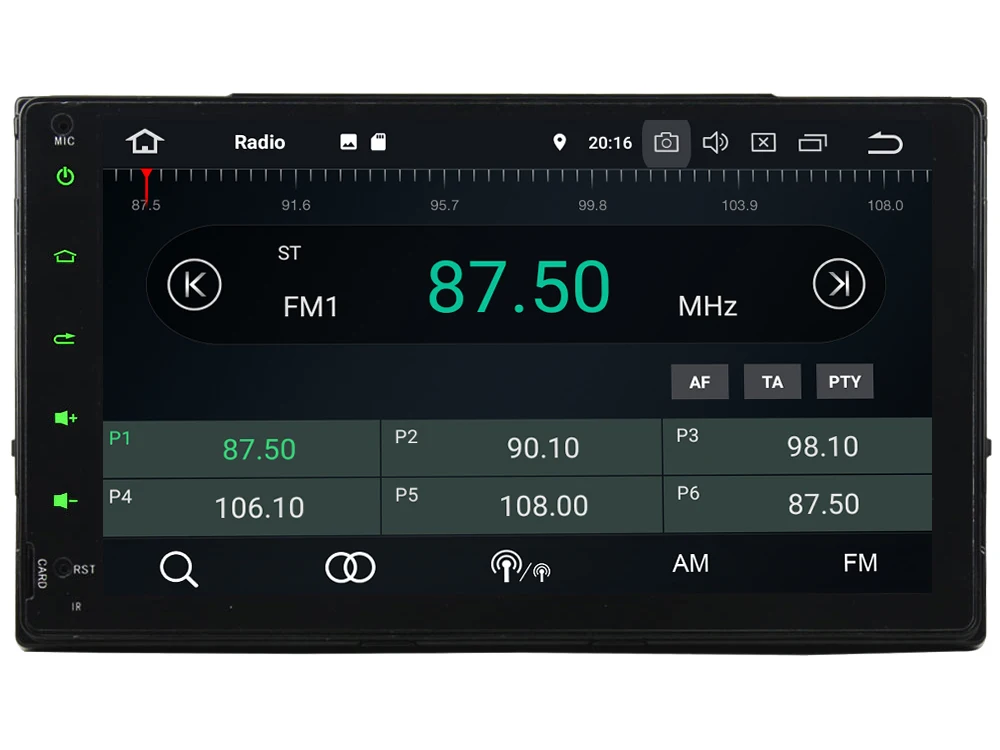
Task: Click the gallery image icon in the toolbar
Action: click(349, 142)
